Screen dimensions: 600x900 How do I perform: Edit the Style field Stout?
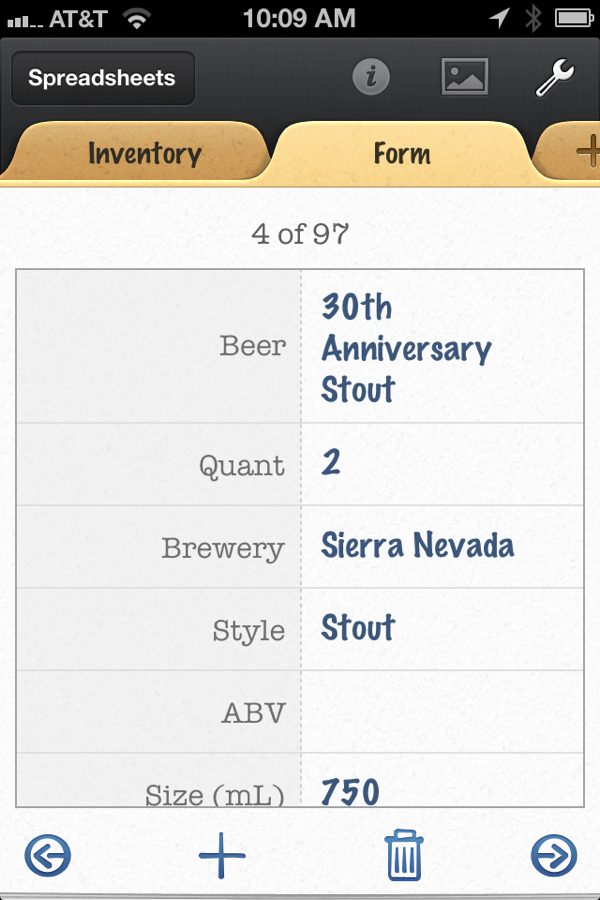click(442, 629)
